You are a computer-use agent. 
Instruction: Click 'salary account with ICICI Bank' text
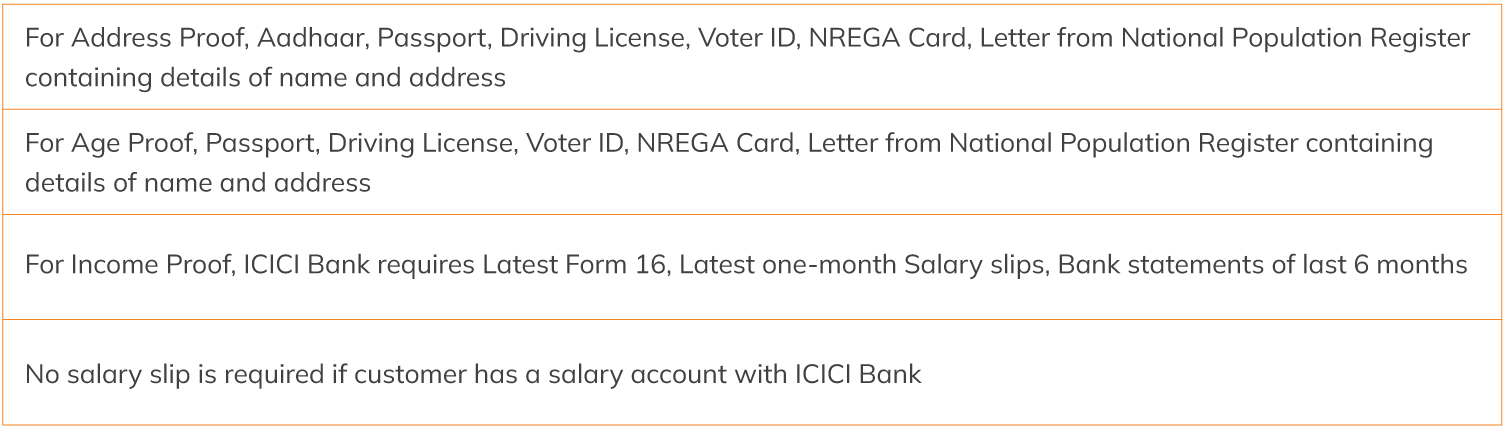[x=735, y=375]
